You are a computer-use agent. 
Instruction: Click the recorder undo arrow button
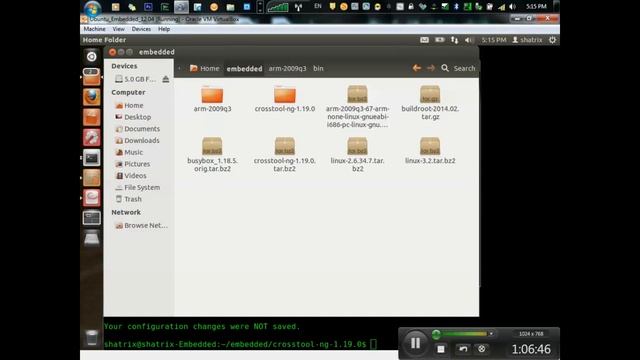[x=463, y=349]
